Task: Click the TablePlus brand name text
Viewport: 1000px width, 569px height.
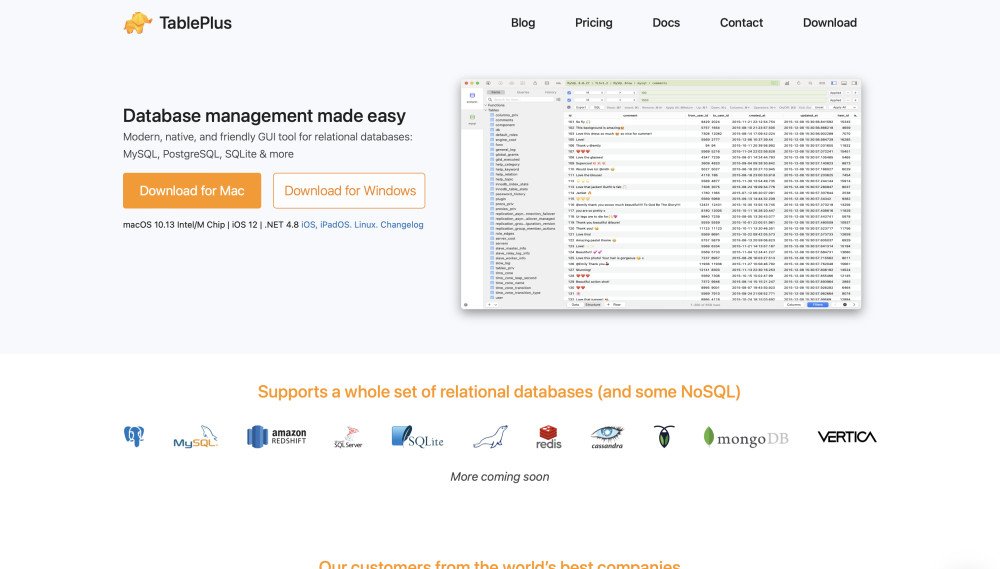Action: click(195, 23)
